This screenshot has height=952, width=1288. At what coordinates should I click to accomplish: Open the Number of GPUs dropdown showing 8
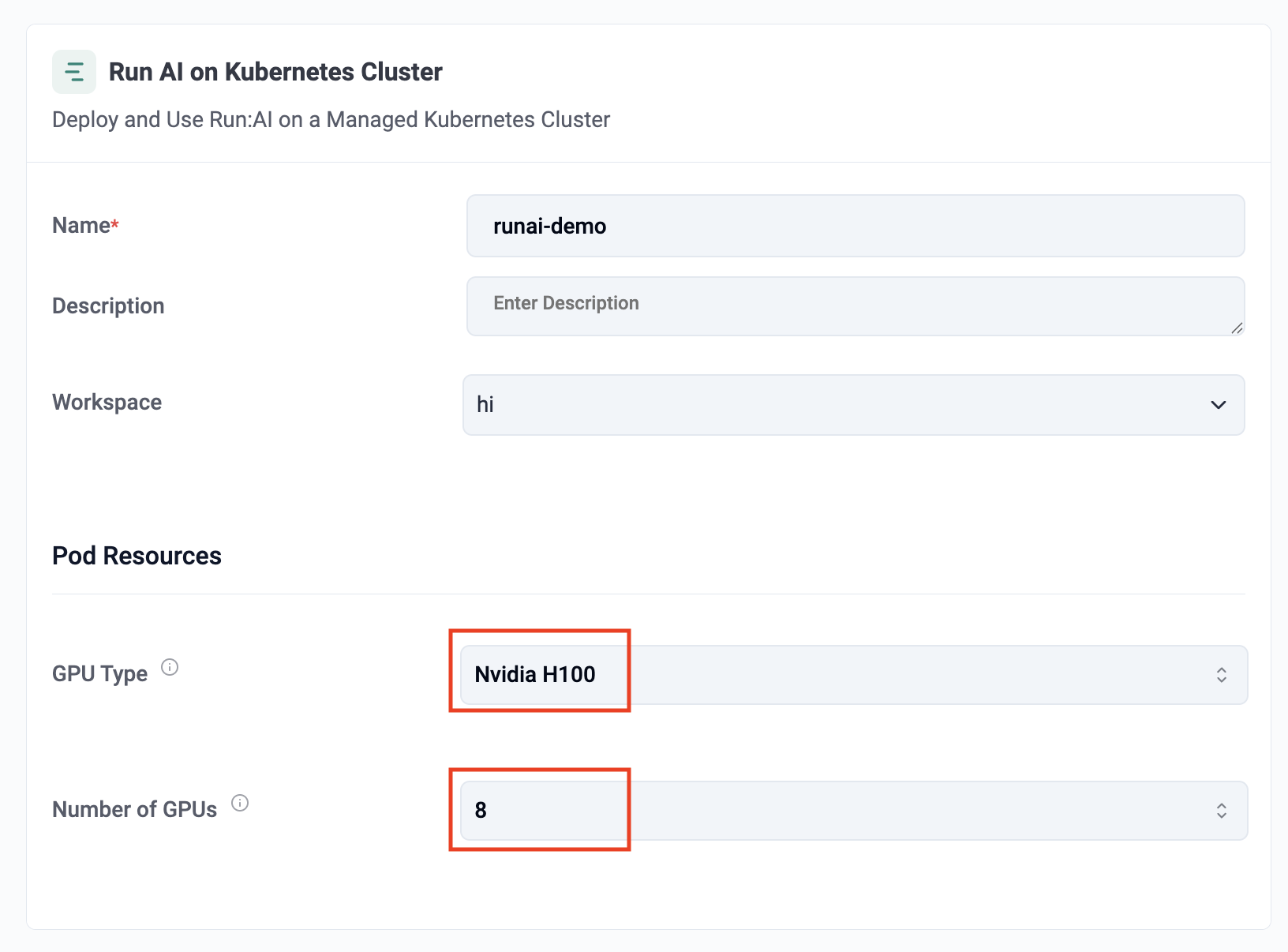coord(852,811)
